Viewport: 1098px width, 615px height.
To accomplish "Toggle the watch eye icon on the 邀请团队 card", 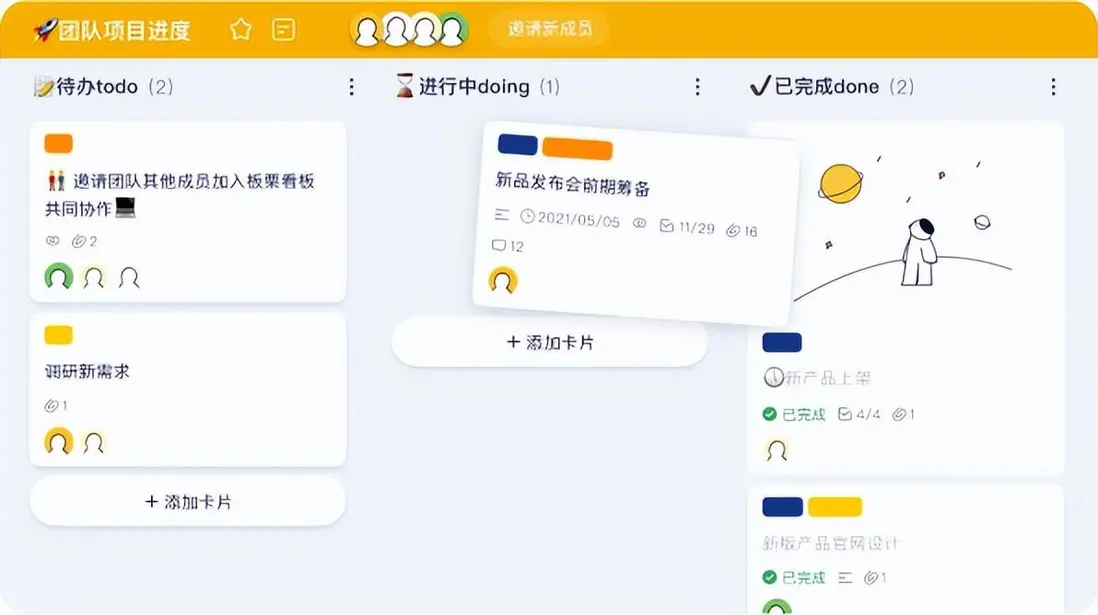I will pyautogui.click(x=53, y=241).
